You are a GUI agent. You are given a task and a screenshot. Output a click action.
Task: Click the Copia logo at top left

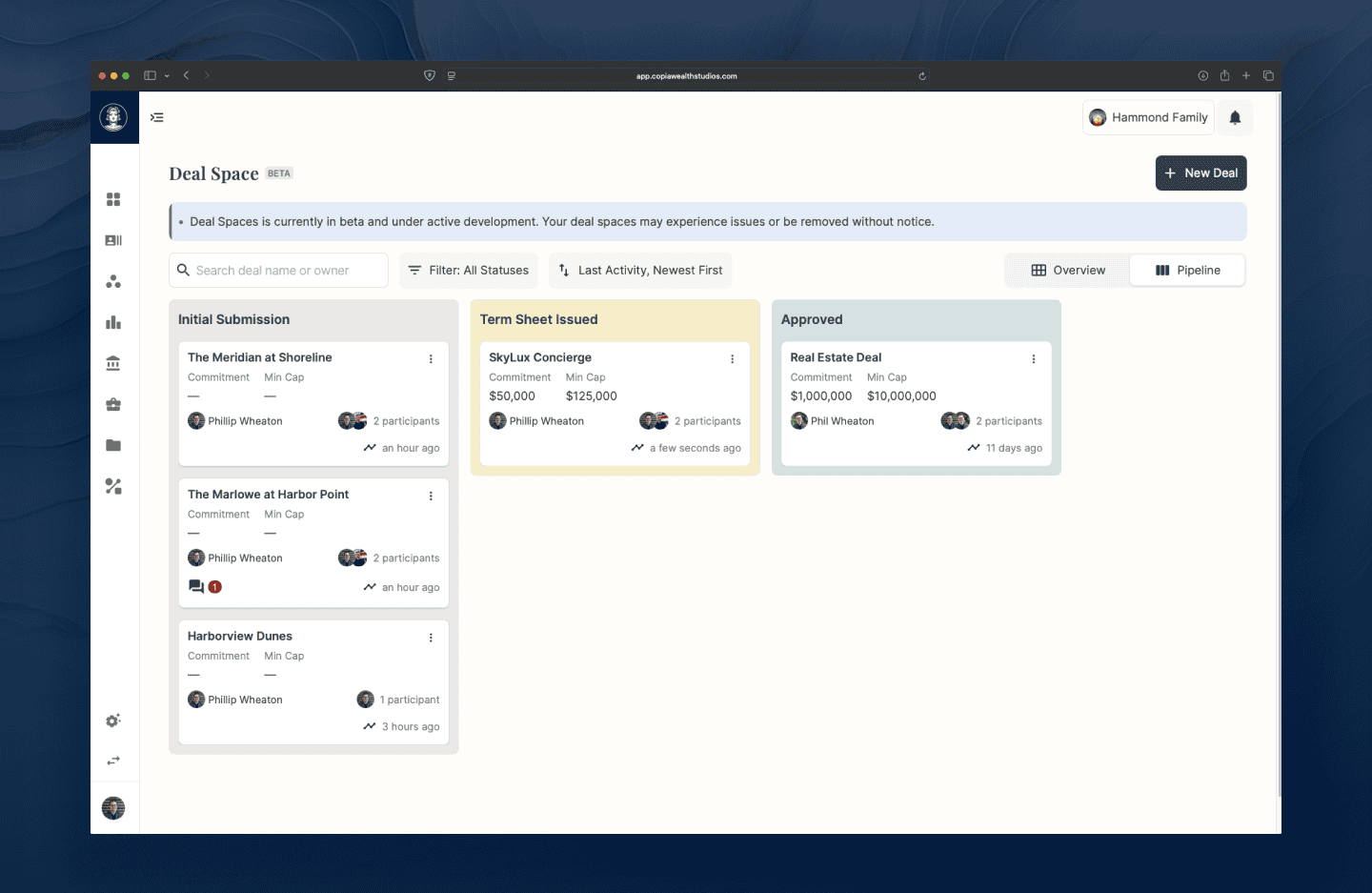[113, 117]
